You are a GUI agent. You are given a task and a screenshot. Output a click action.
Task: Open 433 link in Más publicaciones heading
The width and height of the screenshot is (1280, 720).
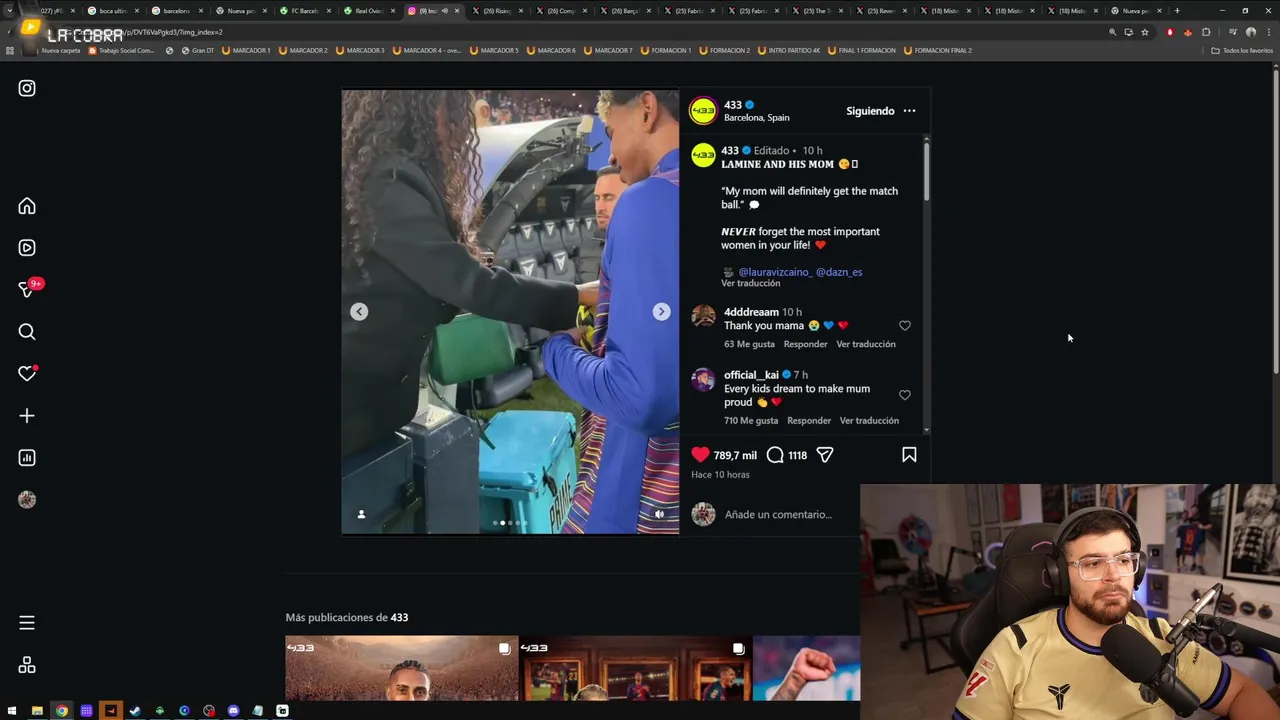click(x=399, y=618)
